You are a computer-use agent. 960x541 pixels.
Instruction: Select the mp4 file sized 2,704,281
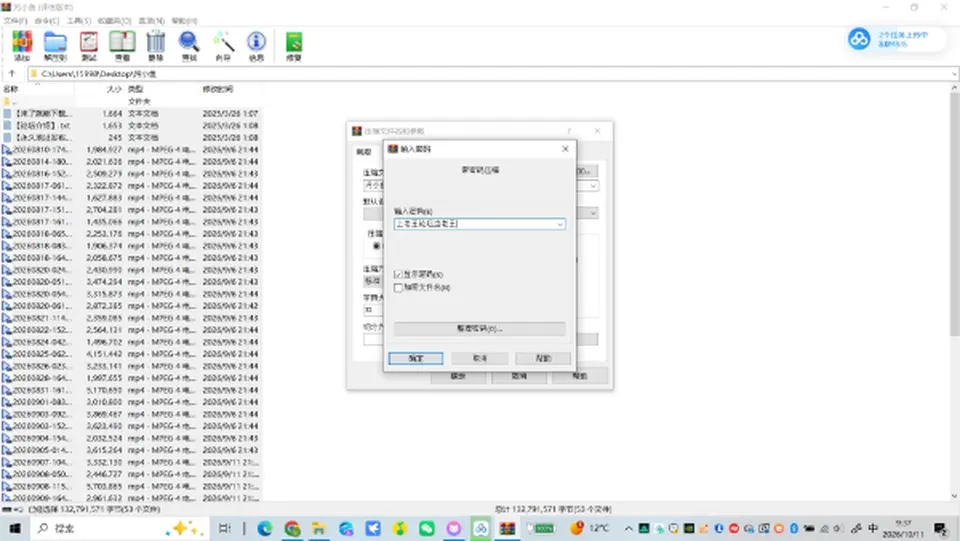[x=131, y=209]
